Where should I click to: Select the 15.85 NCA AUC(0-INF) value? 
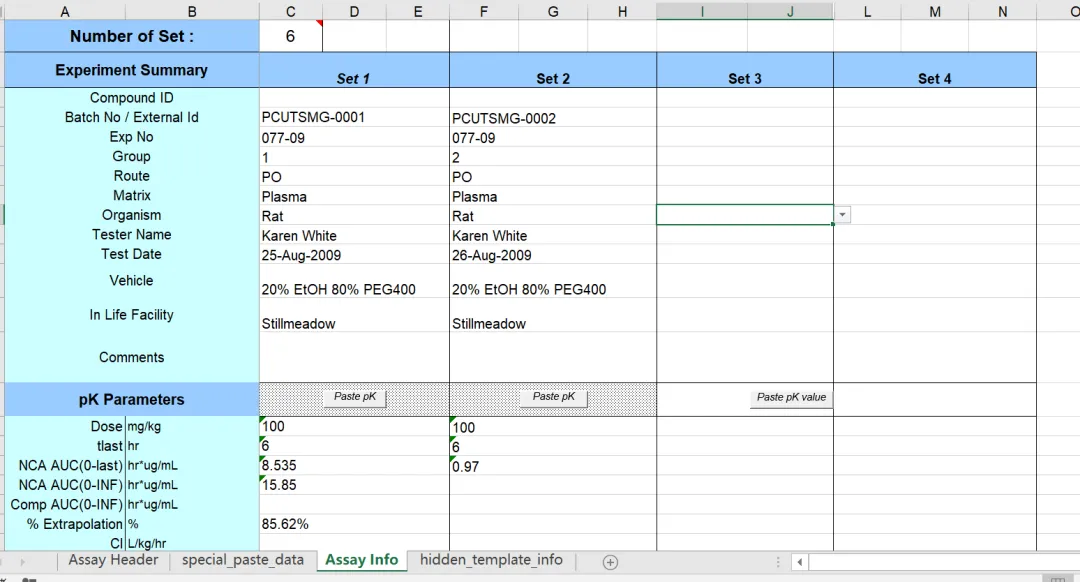354,485
